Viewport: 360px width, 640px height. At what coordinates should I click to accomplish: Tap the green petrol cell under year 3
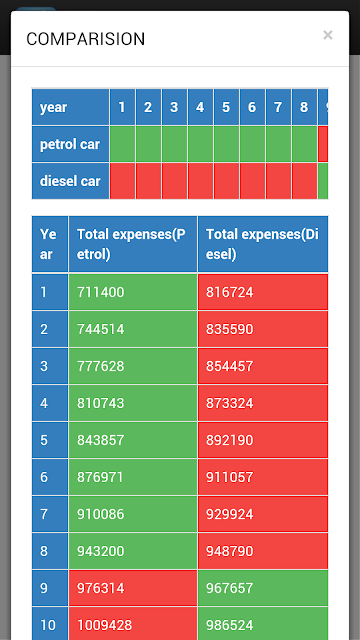(x=175, y=144)
